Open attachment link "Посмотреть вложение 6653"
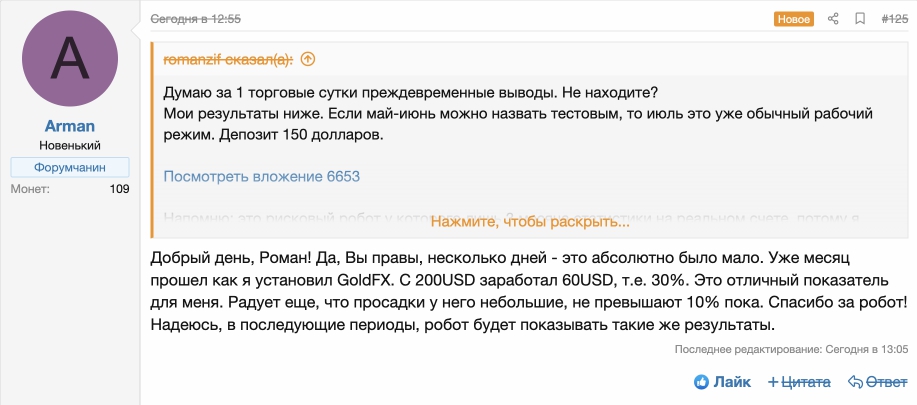This screenshot has width=917, height=405. 261,176
